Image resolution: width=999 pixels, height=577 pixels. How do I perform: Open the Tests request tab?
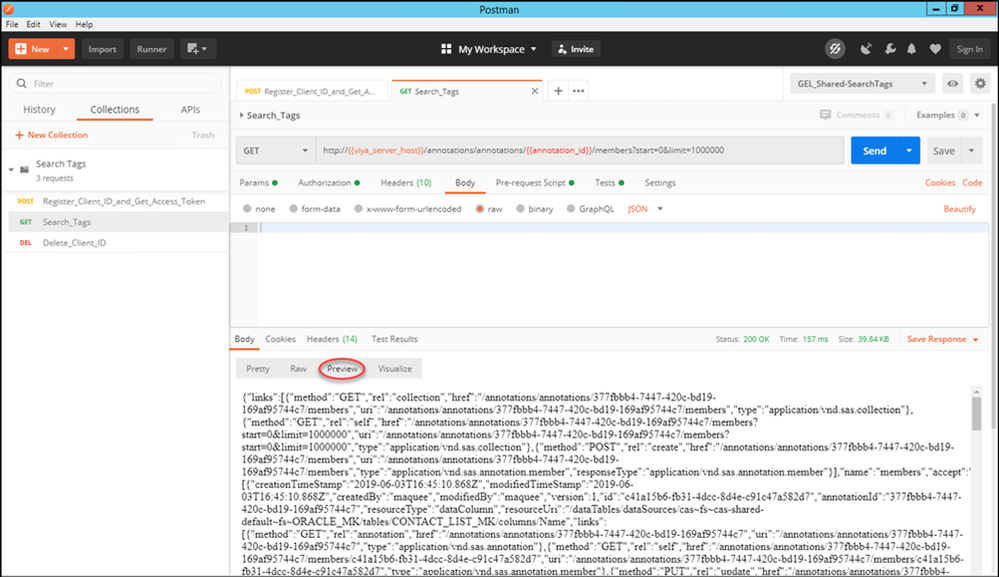[609, 183]
